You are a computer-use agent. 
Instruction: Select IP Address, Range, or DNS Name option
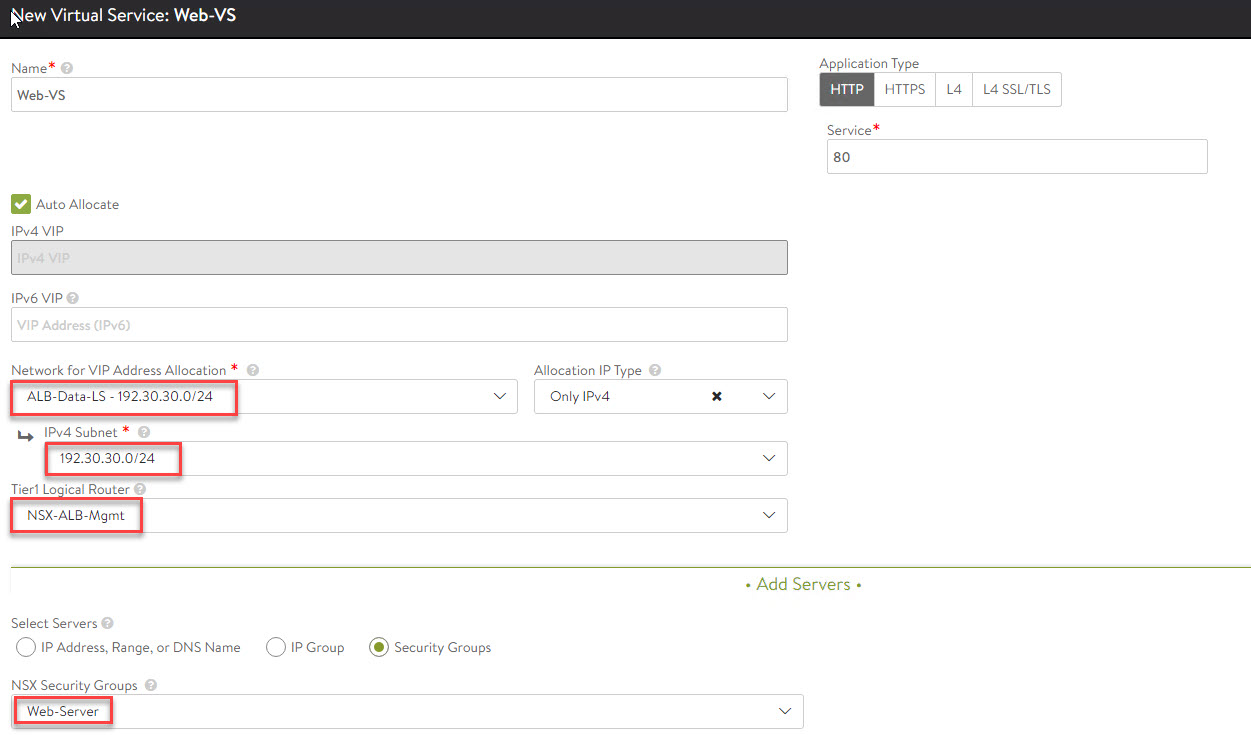tap(26, 647)
